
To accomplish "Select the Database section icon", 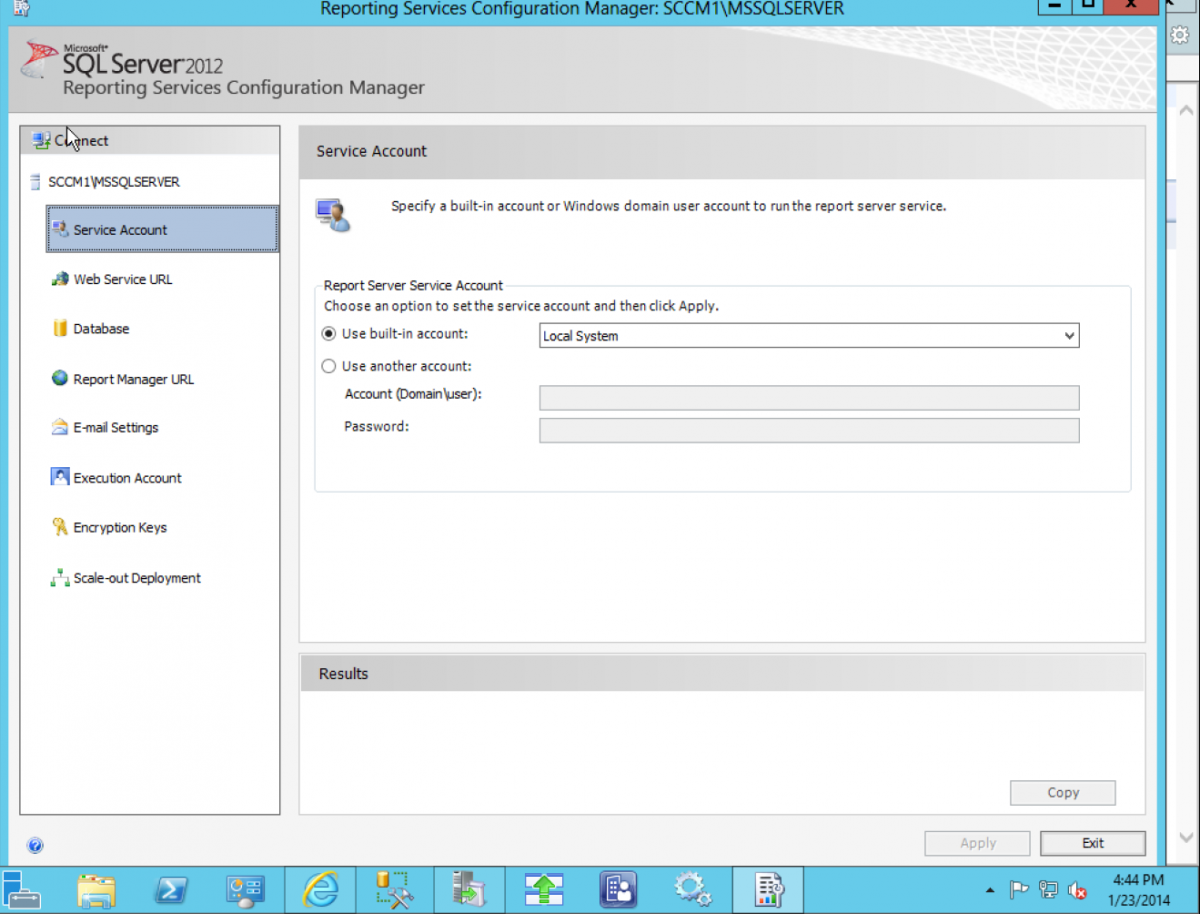I will [60, 329].
